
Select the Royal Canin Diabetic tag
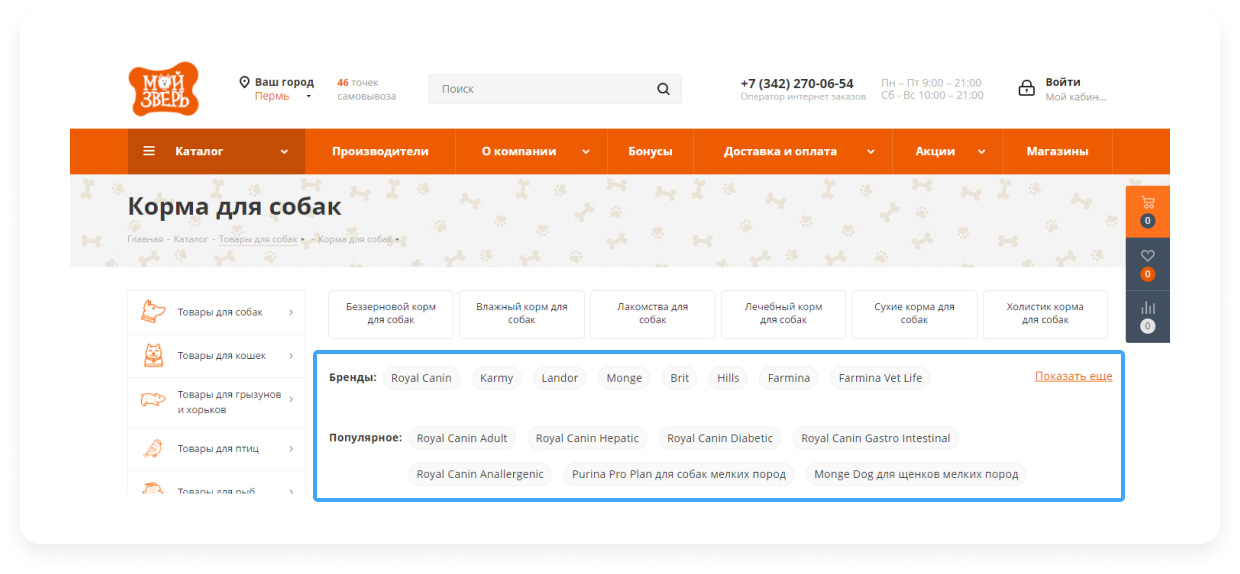pyautogui.click(x=720, y=438)
